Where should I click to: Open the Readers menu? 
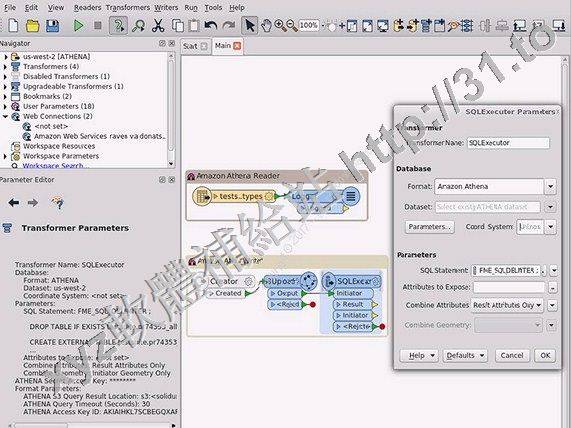point(87,8)
